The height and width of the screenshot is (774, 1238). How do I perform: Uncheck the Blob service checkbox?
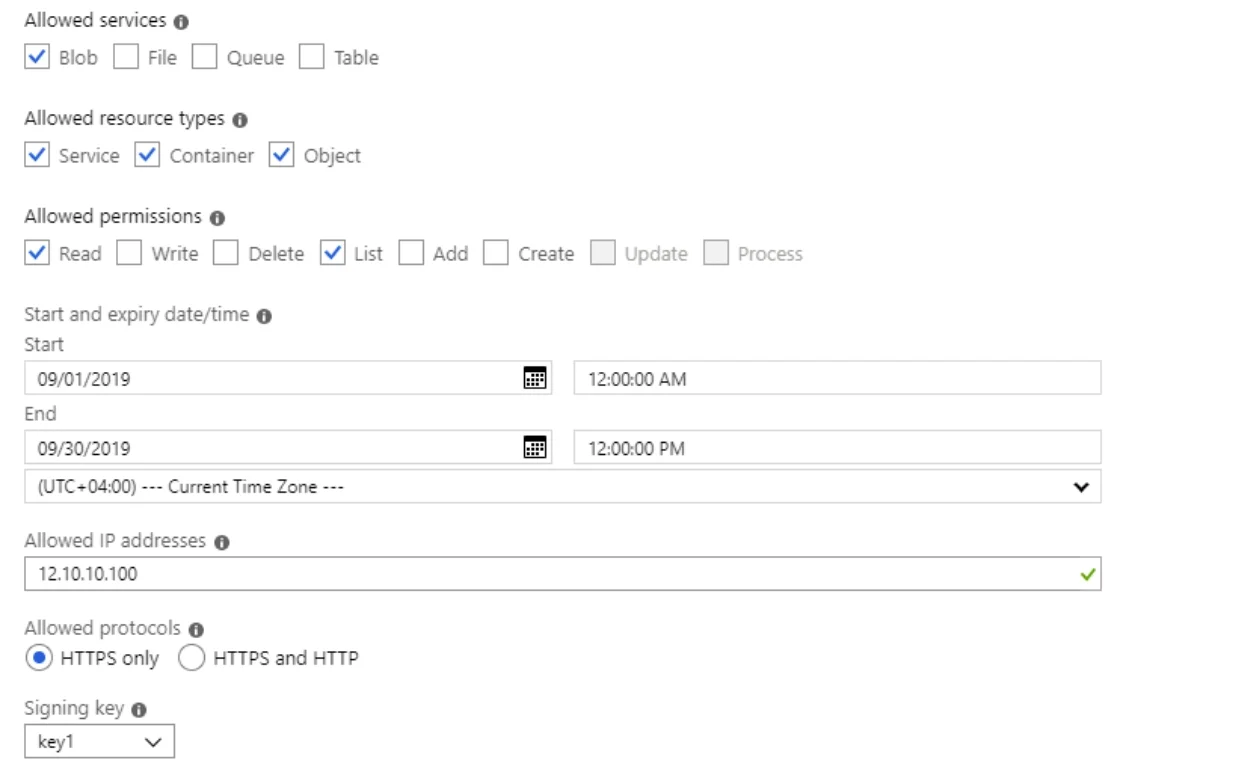(x=36, y=57)
